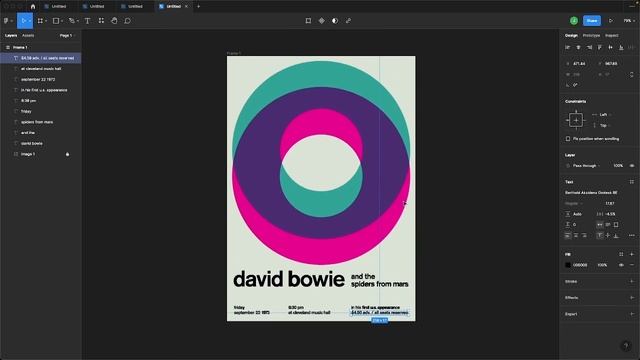Select the Frame tool

tap(40, 21)
